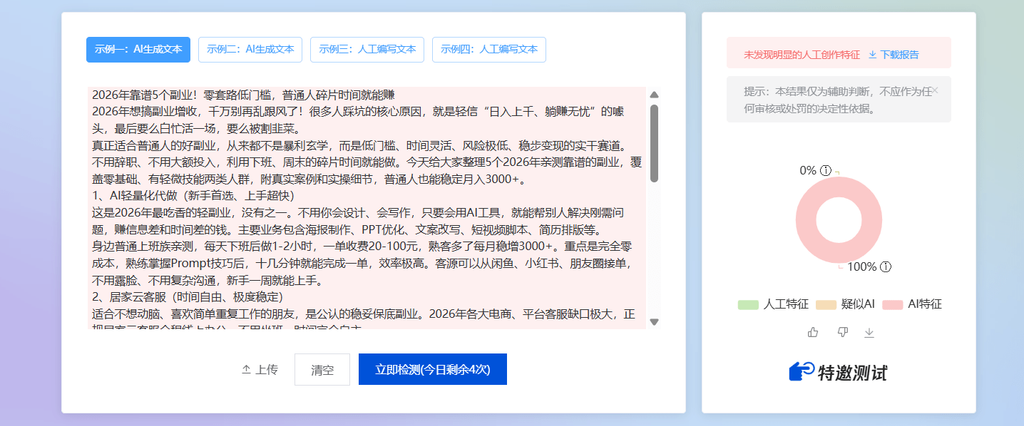Toggle the 人工特征 green legend swatch
The width and height of the screenshot is (1024, 426).
click(748, 304)
